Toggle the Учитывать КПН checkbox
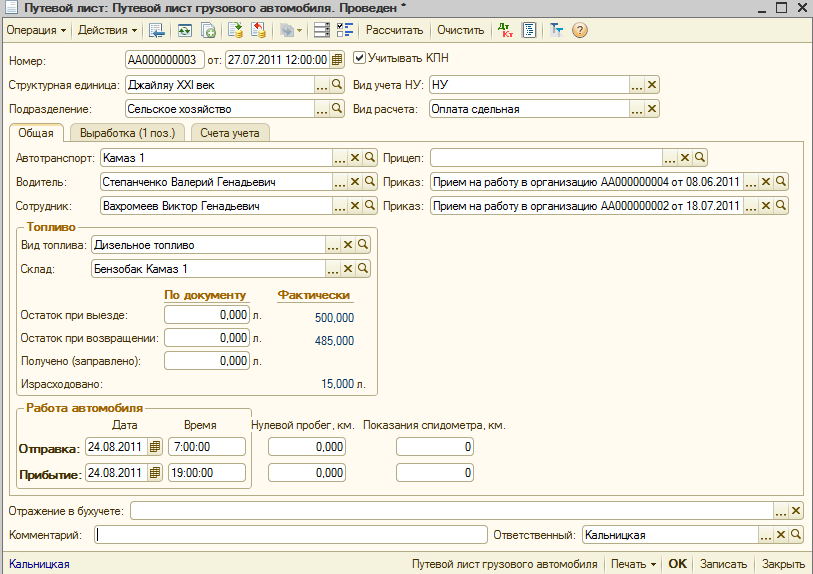The height and width of the screenshot is (574, 813). point(360,58)
